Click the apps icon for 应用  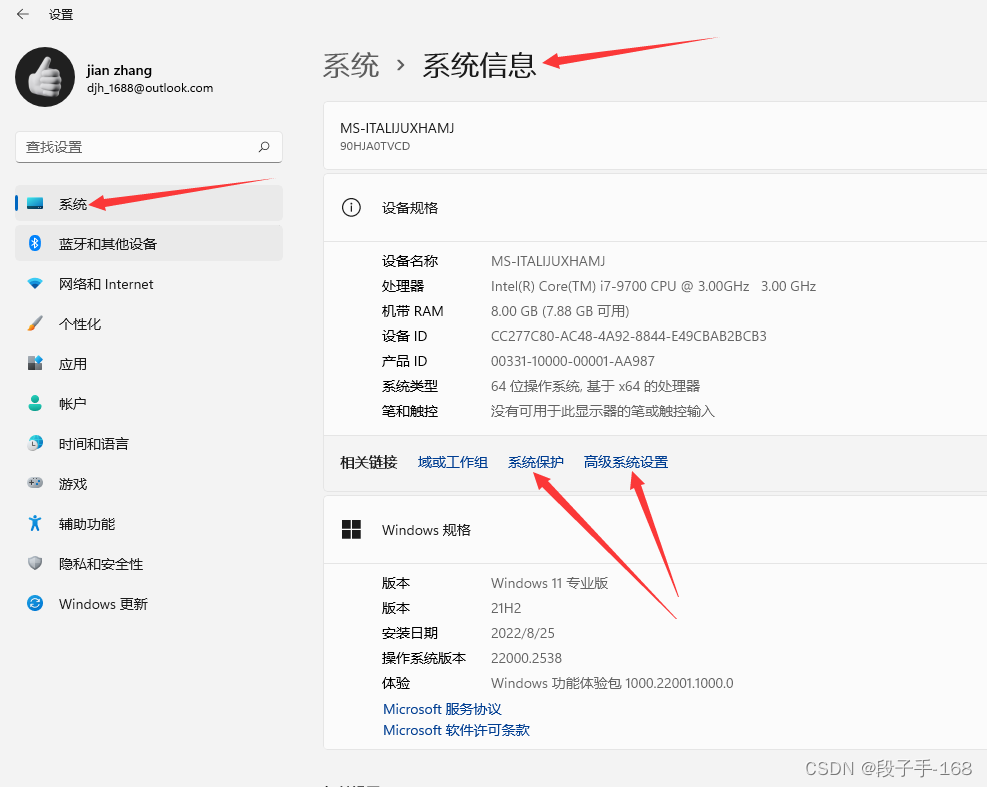35,363
